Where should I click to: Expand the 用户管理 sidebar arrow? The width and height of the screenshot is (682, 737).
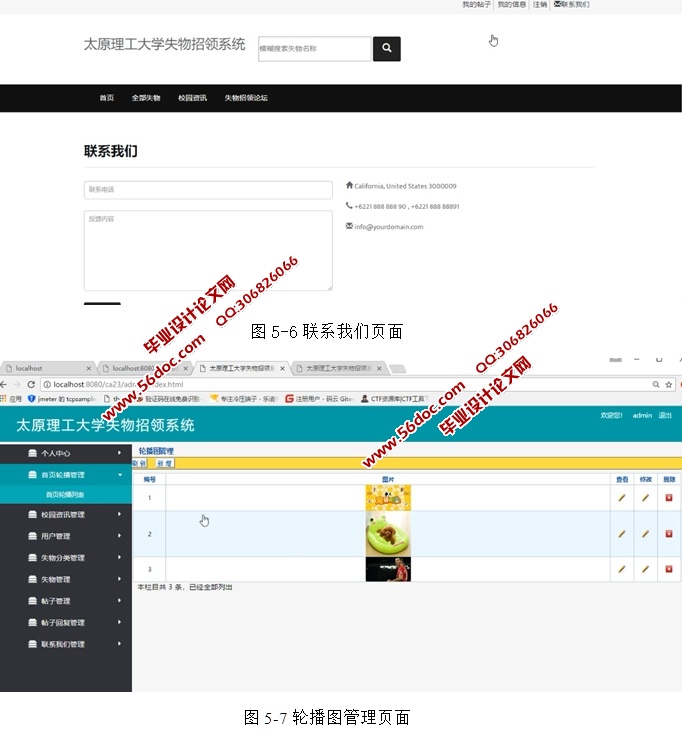[119, 536]
